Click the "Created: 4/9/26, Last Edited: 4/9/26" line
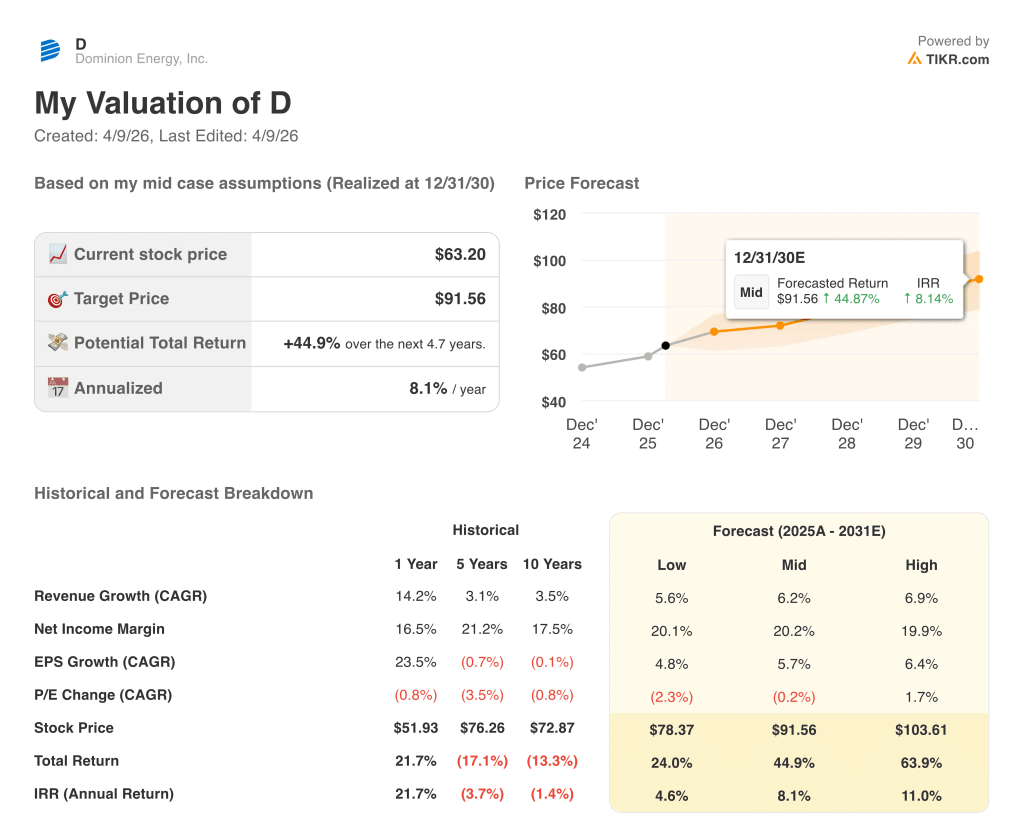1024x832 pixels. [166, 136]
